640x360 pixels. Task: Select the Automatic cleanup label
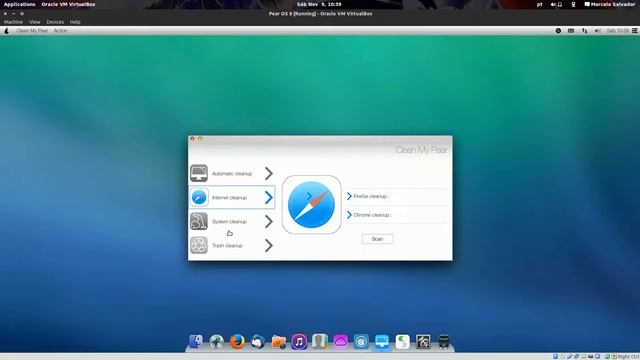point(232,173)
